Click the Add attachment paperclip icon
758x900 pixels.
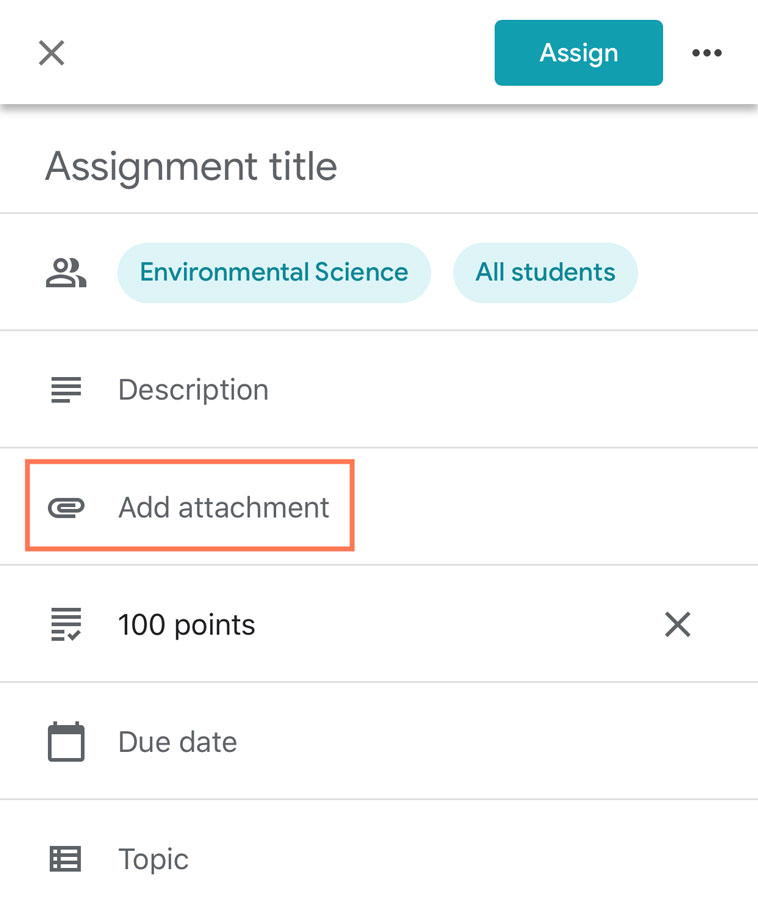66,507
